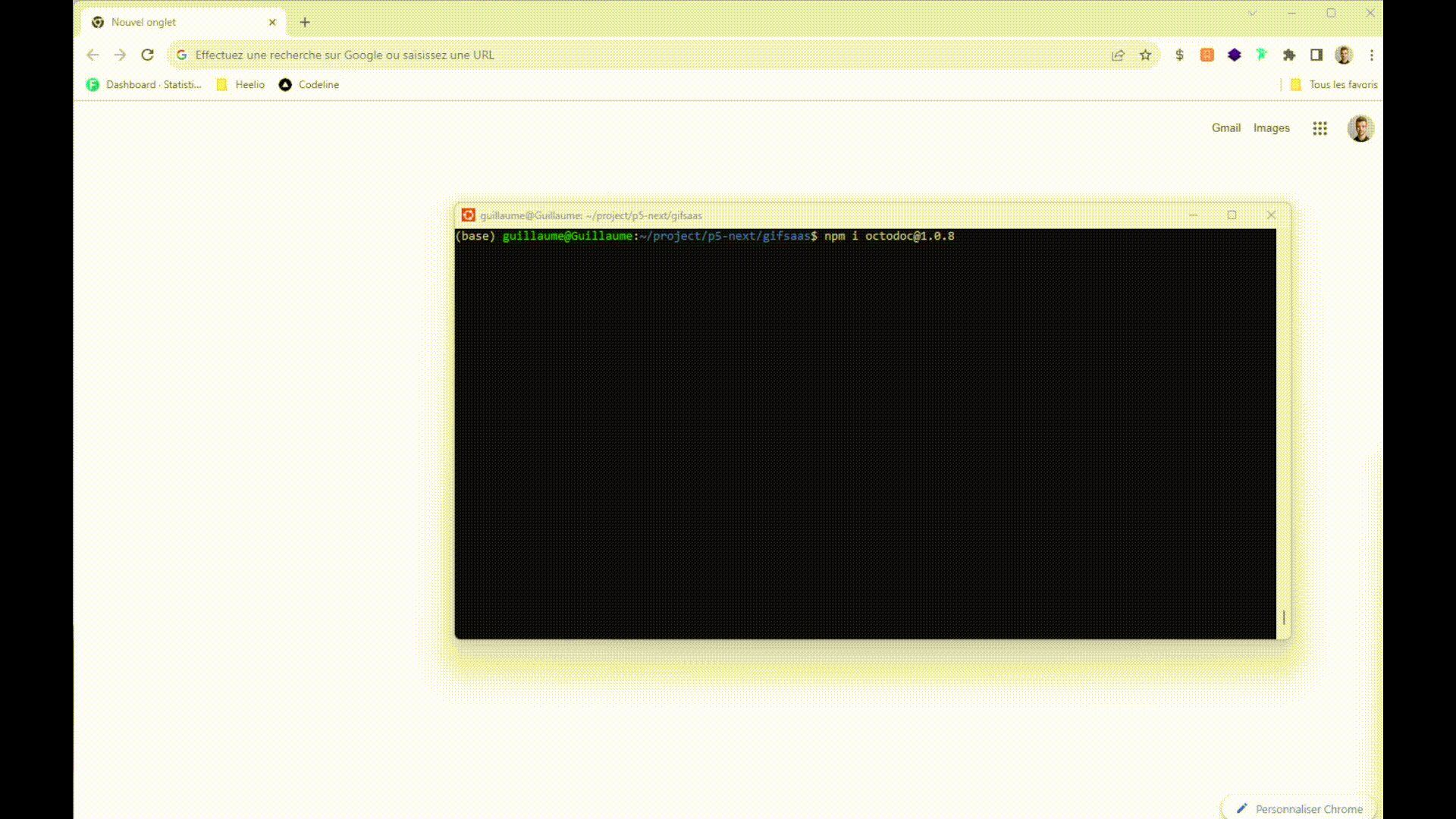Screen dimensions: 1456x819
Task: Bookmark this tab with star icon
Action: 1145,55
